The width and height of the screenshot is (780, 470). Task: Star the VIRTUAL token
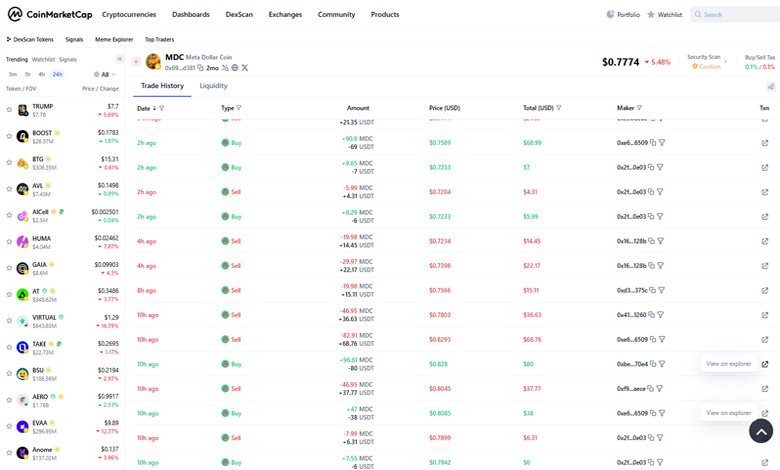(9, 320)
